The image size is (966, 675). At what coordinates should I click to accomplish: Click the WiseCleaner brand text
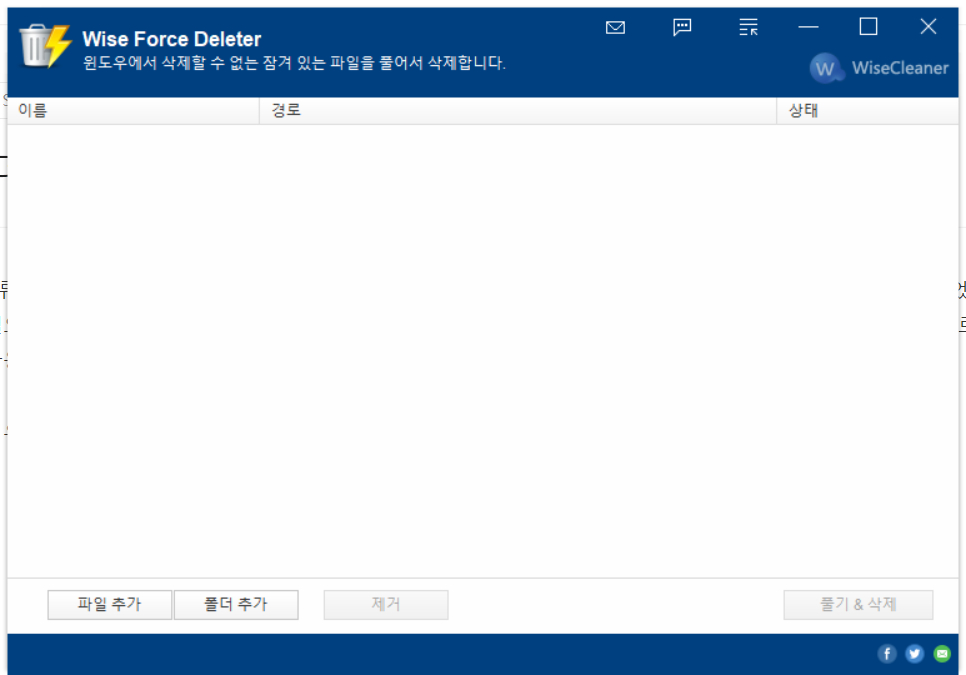[x=900, y=68]
